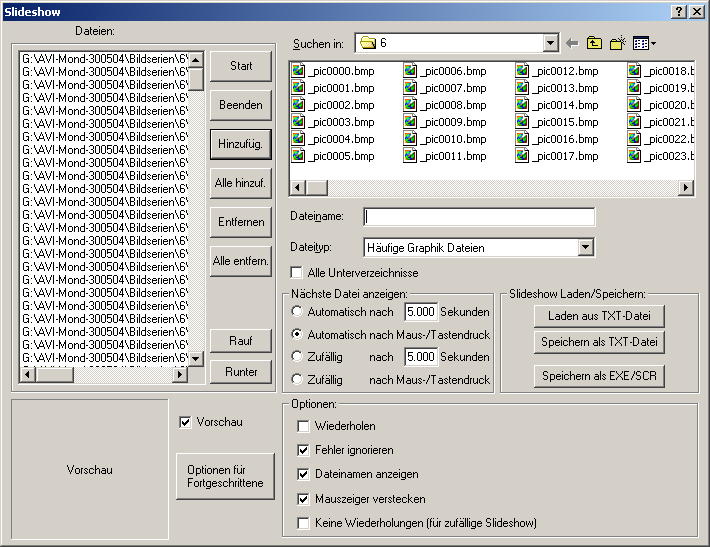Toggle Alle Unterverzeichnisse checkbox
The image size is (710, 547).
pos(297,273)
